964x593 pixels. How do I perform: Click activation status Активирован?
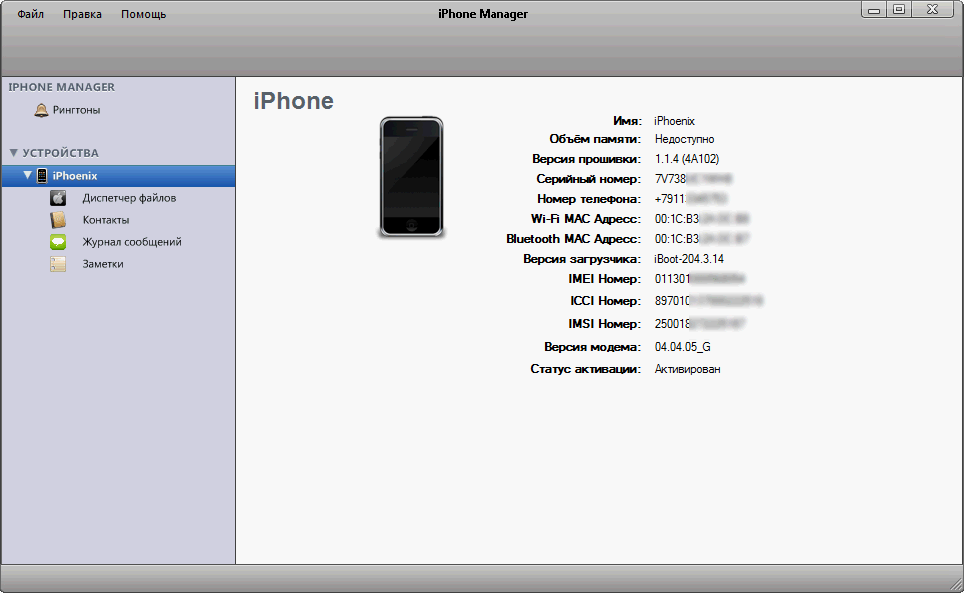pos(687,369)
